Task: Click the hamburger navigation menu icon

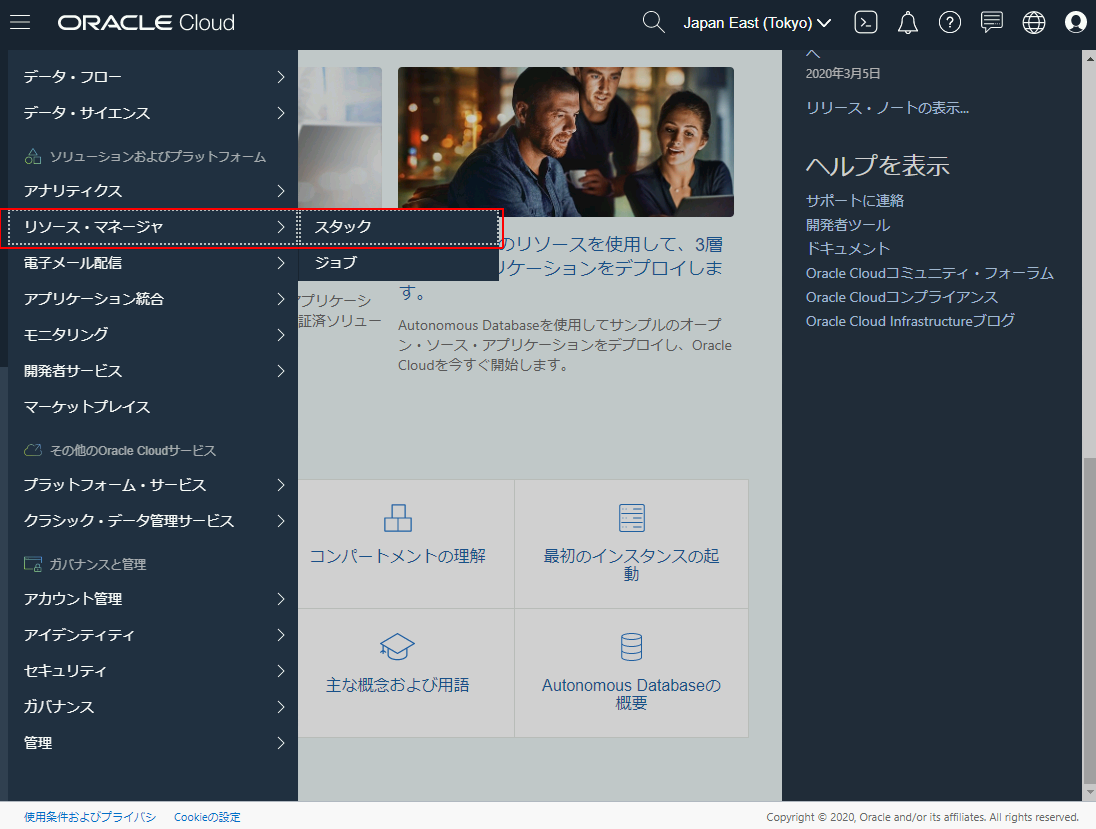Action: point(20,21)
